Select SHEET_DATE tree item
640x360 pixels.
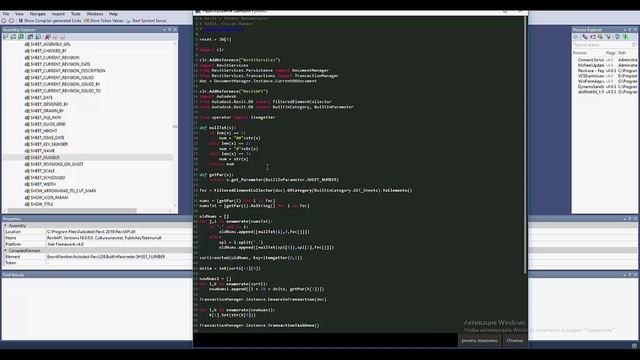(41, 98)
